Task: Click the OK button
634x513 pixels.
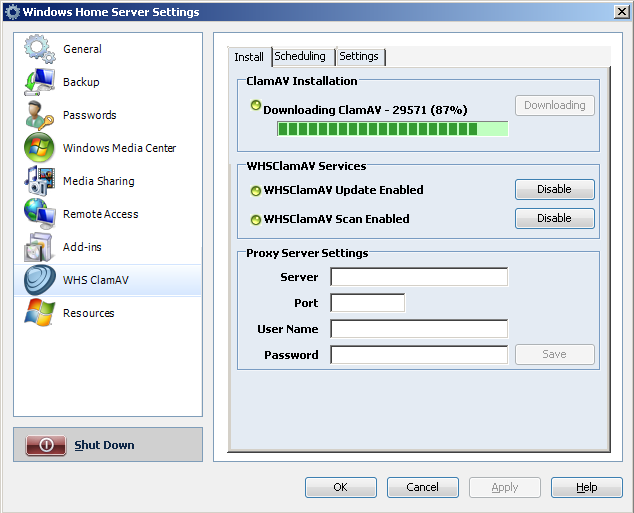Action: point(340,487)
